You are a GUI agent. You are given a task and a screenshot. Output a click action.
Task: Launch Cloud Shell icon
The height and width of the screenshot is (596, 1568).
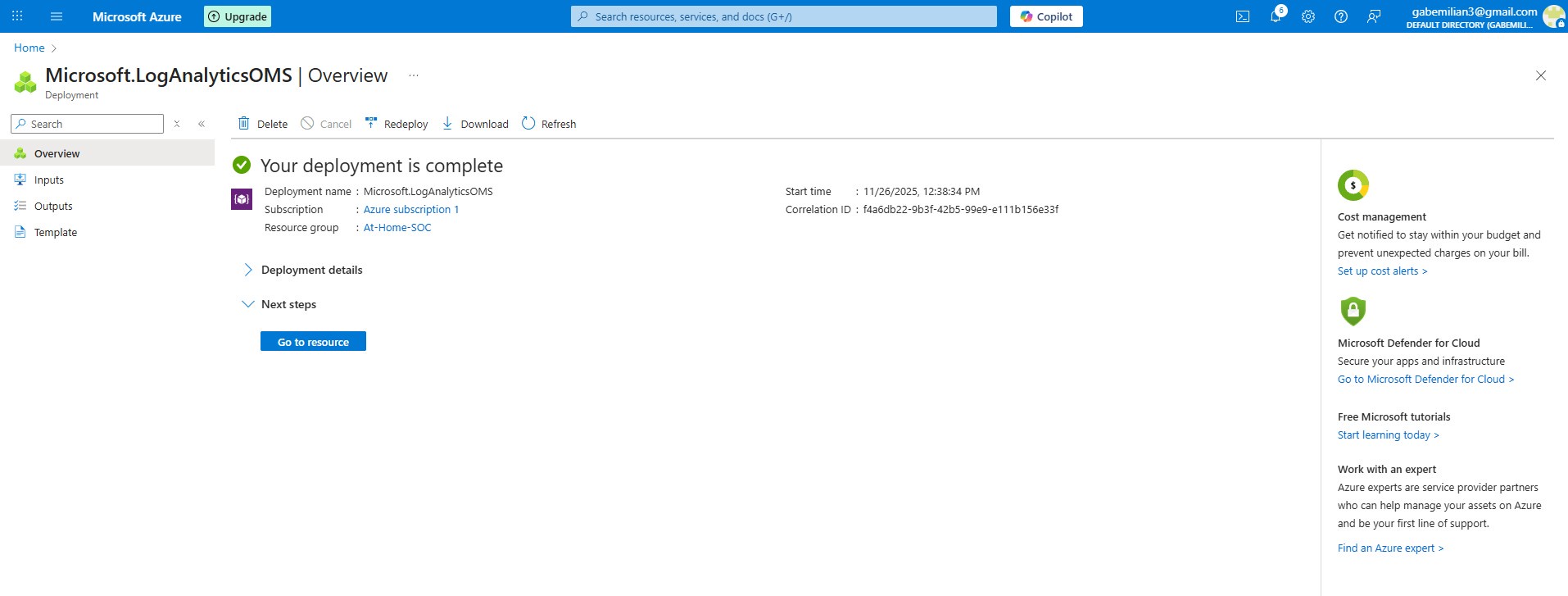click(1243, 16)
